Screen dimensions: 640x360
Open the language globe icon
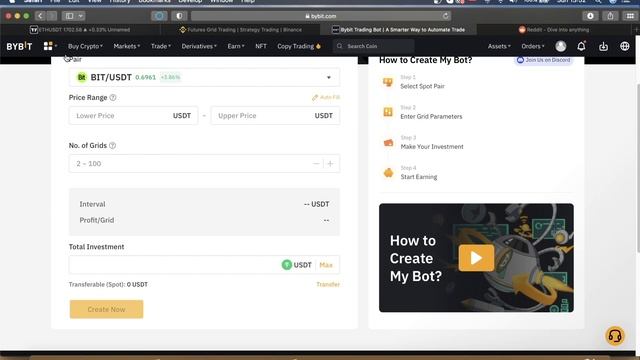tap(624, 46)
